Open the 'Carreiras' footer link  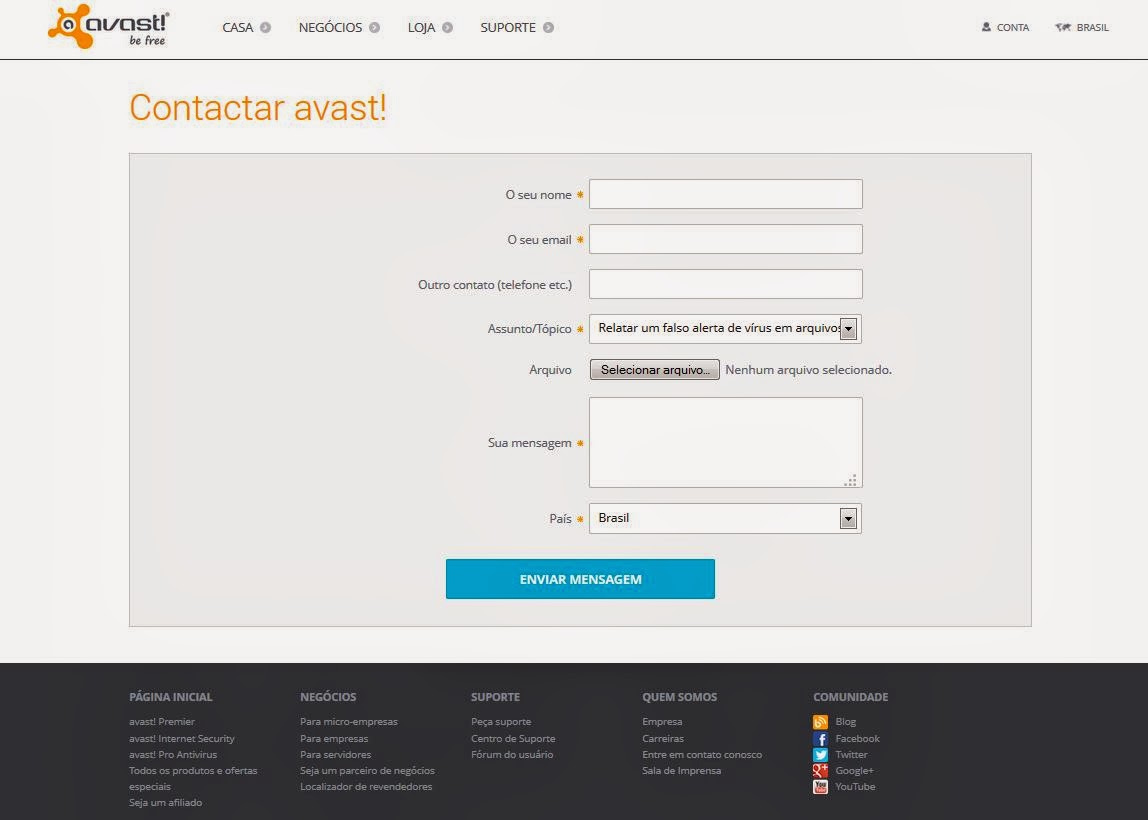tap(663, 739)
